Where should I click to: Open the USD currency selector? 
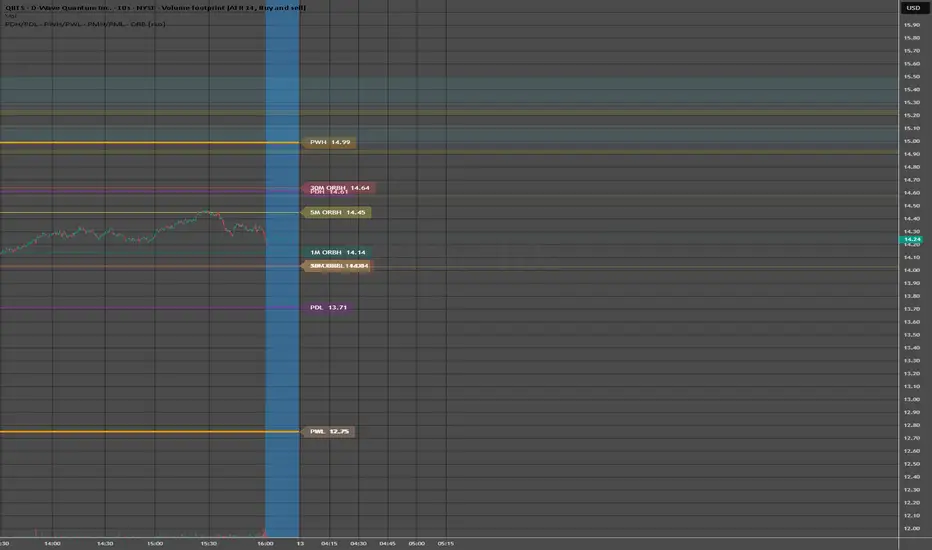point(913,8)
